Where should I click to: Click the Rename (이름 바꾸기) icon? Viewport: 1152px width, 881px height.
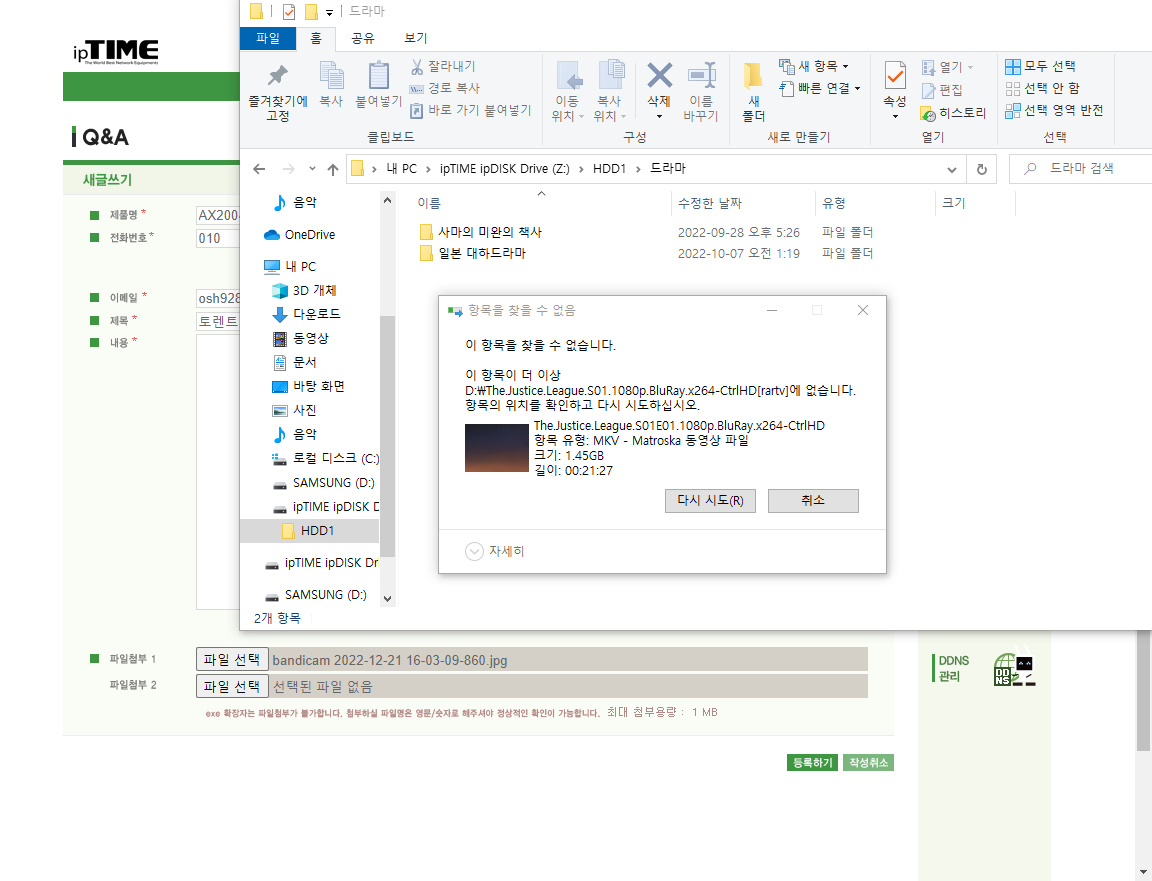click(x=701, y=91)
